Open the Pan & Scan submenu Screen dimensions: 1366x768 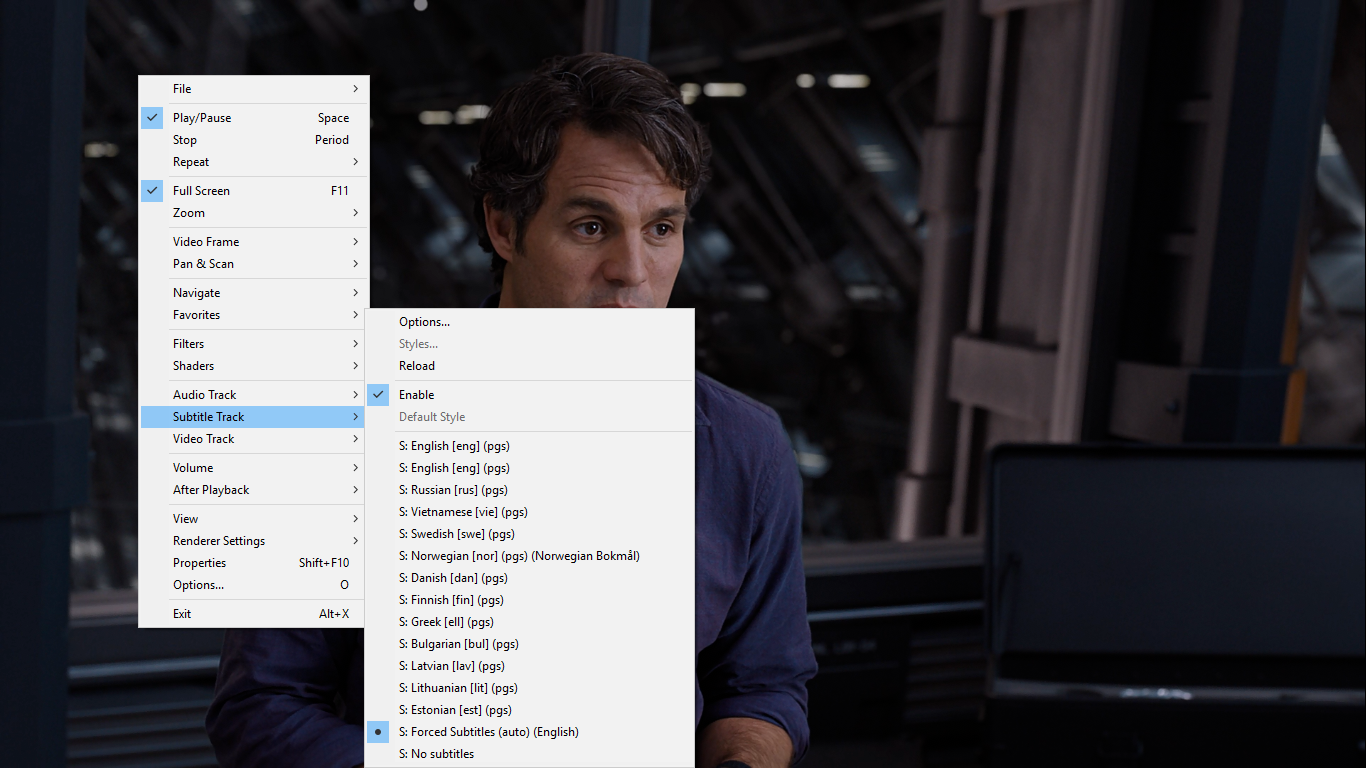pos(253,264)
